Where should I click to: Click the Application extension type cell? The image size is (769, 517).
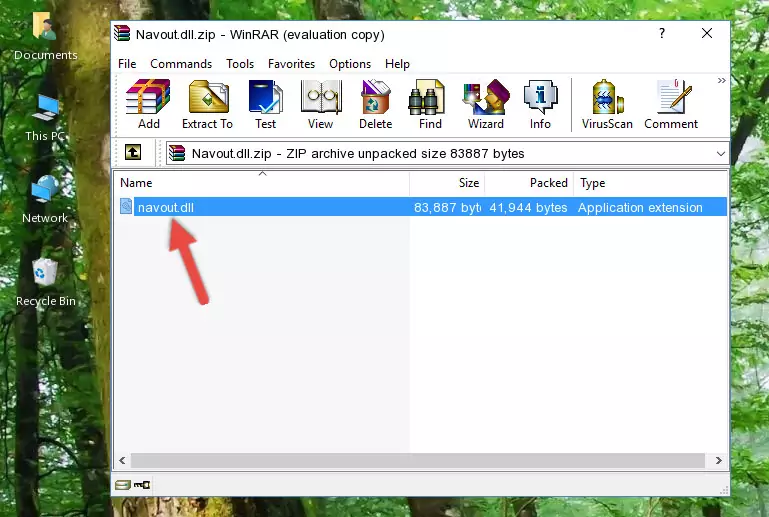(x=640, y=207)
